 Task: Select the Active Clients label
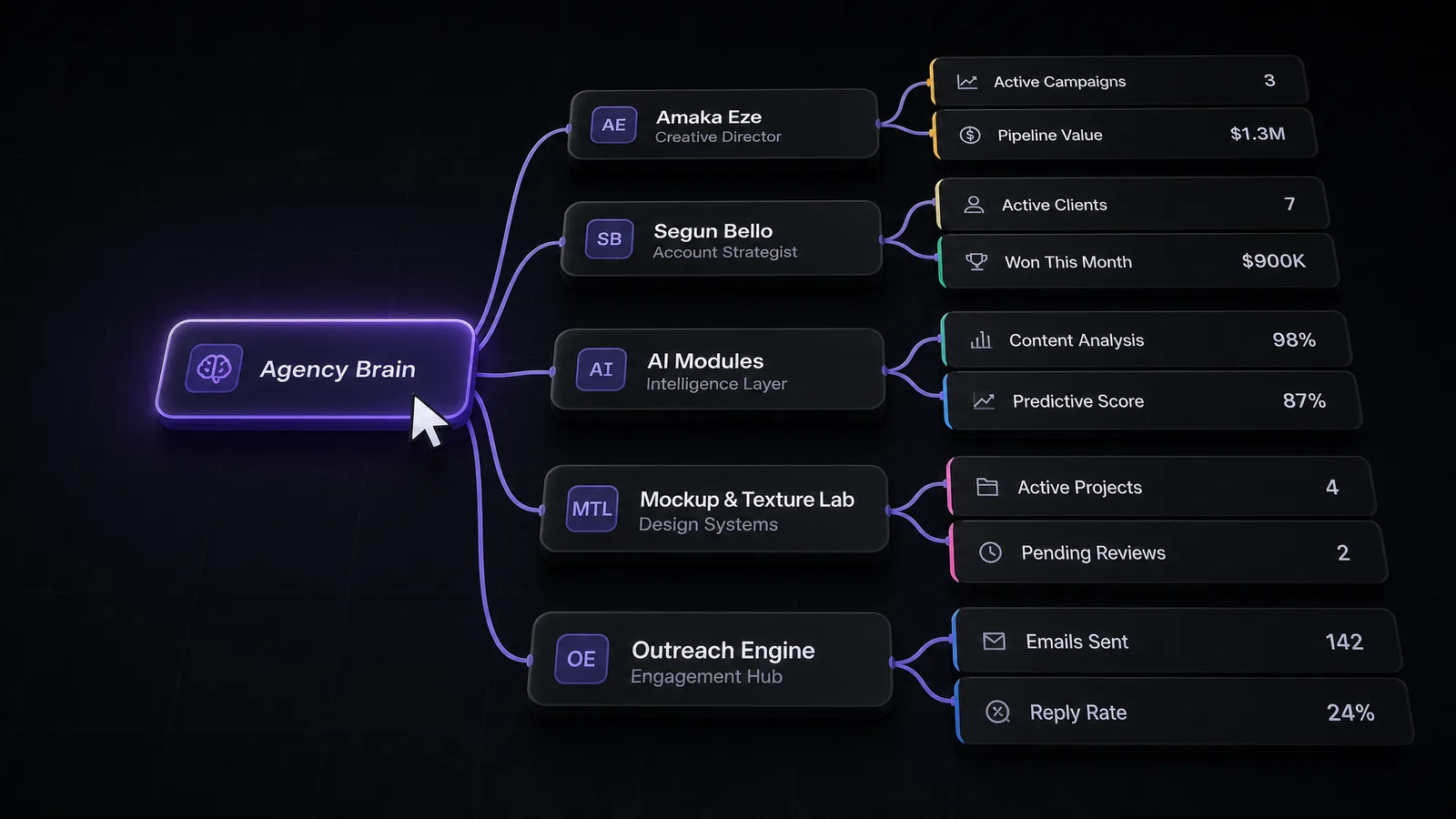pos(1055,205)
